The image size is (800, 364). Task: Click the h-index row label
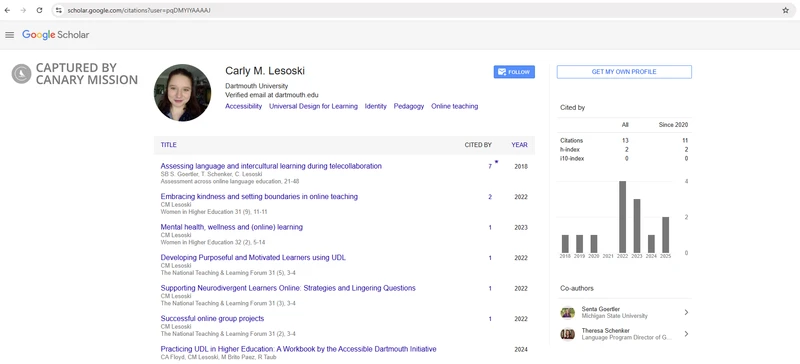point(569,150)
